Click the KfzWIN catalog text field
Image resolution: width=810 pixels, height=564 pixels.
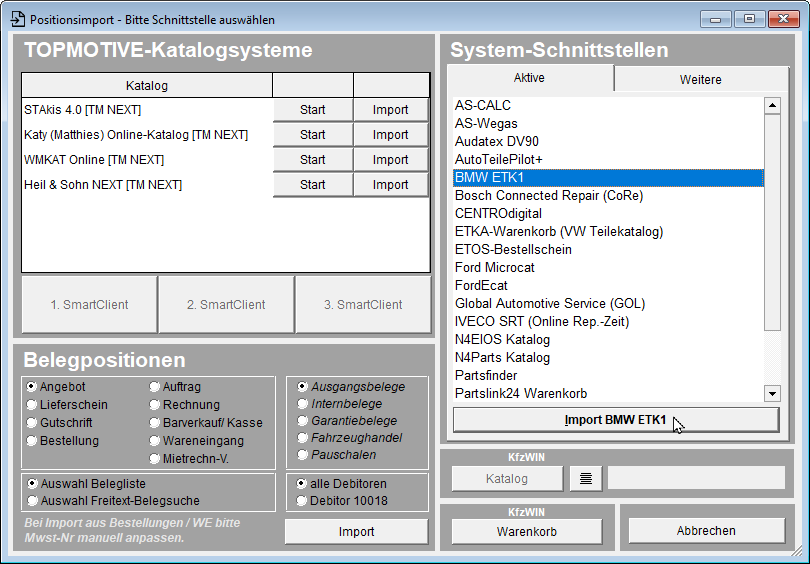696,478
